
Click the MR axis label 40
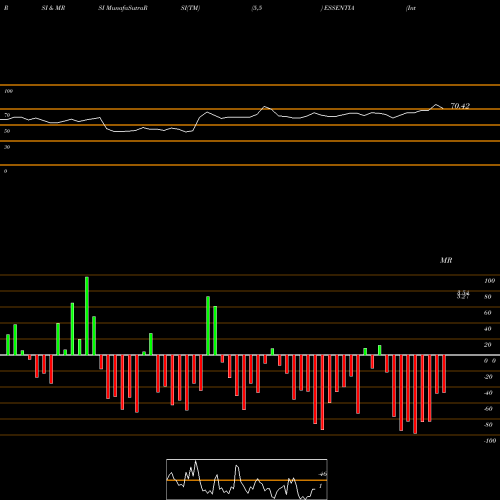[x=488, y=329]
